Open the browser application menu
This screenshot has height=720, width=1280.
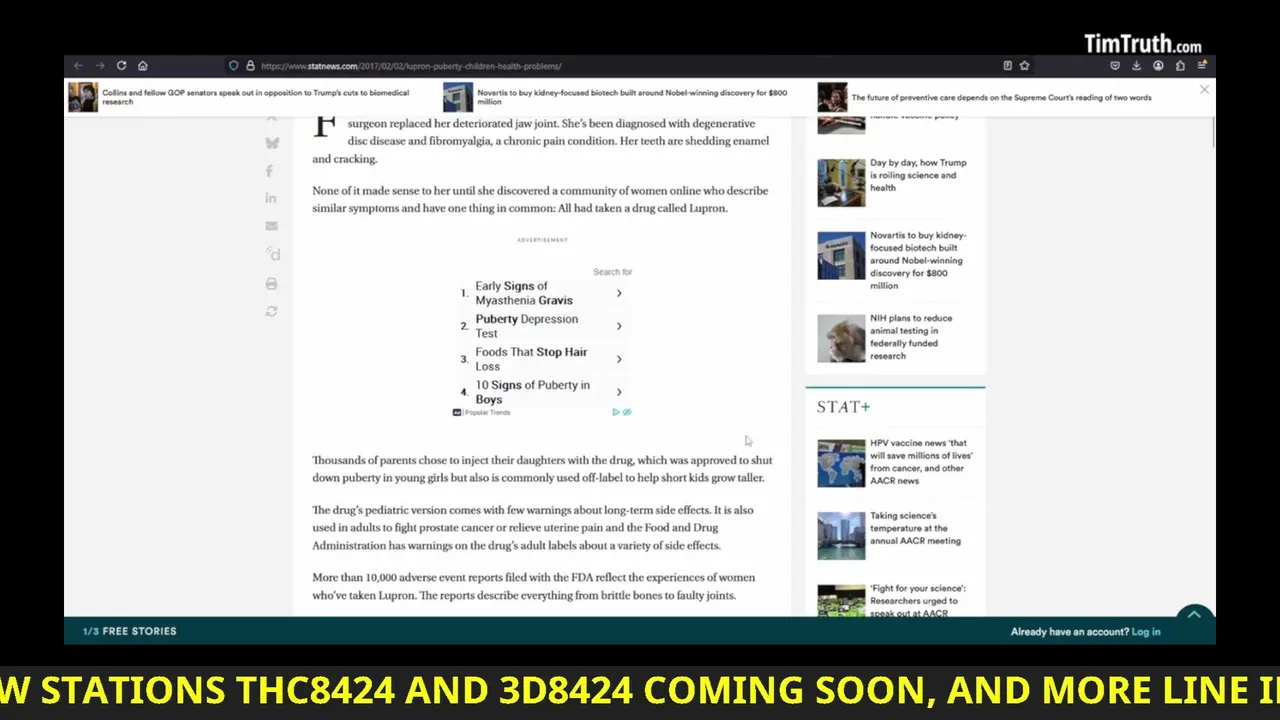(1202, 66)
